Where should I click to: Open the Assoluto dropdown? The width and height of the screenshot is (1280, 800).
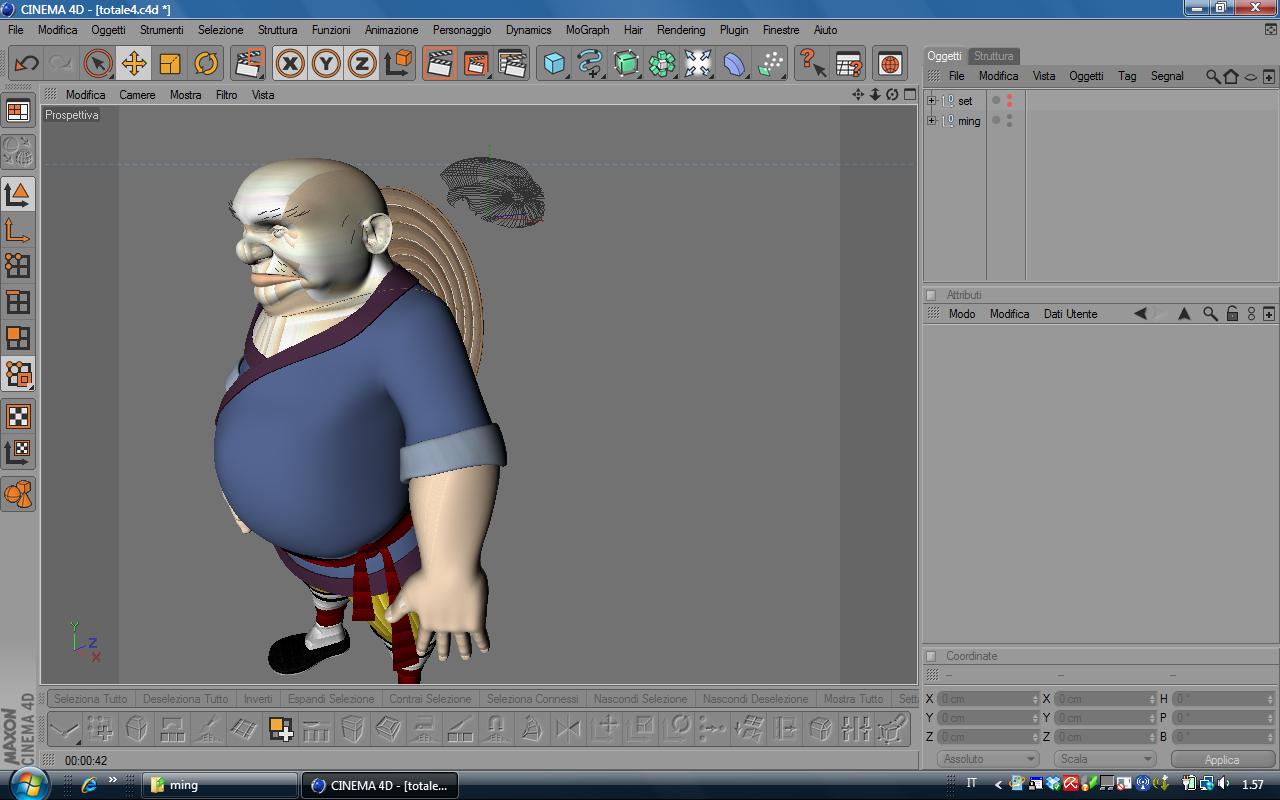click(988, 759)
